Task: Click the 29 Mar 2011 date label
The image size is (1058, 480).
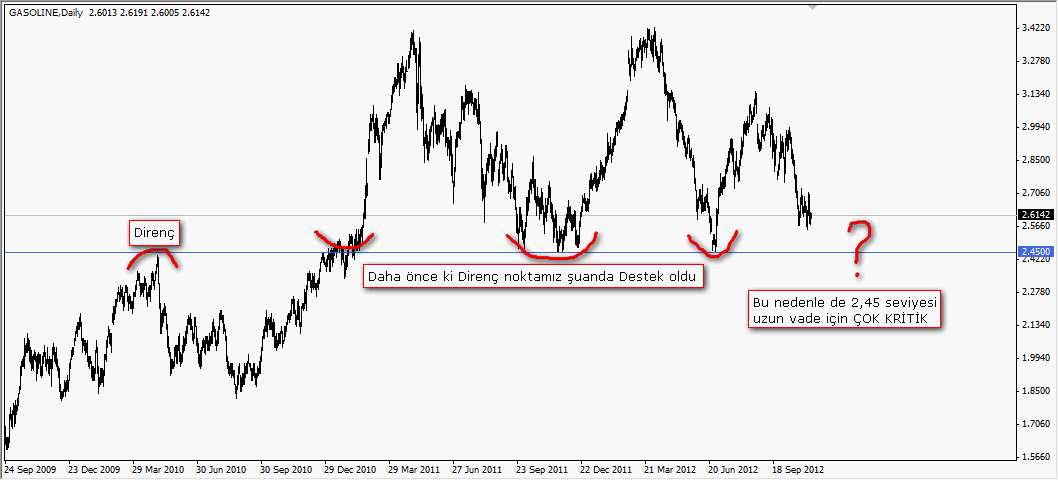Action: (413, 468)
